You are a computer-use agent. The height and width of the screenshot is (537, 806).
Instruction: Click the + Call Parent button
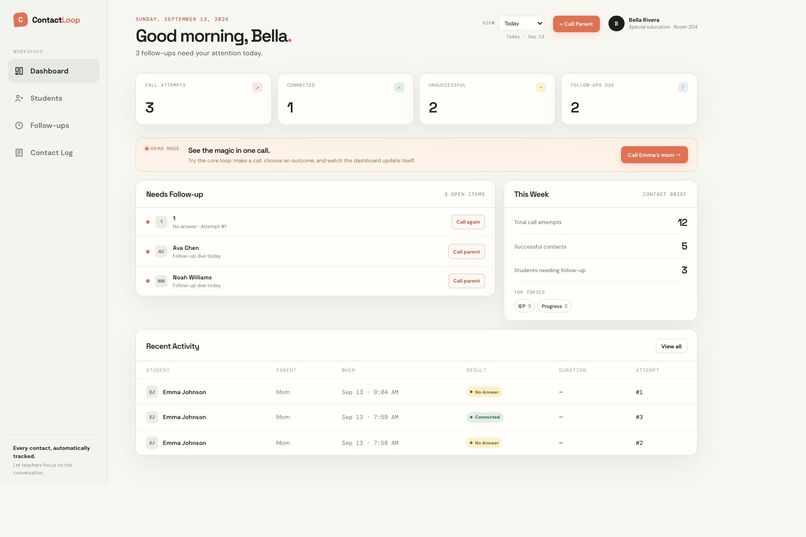point(576,24)
